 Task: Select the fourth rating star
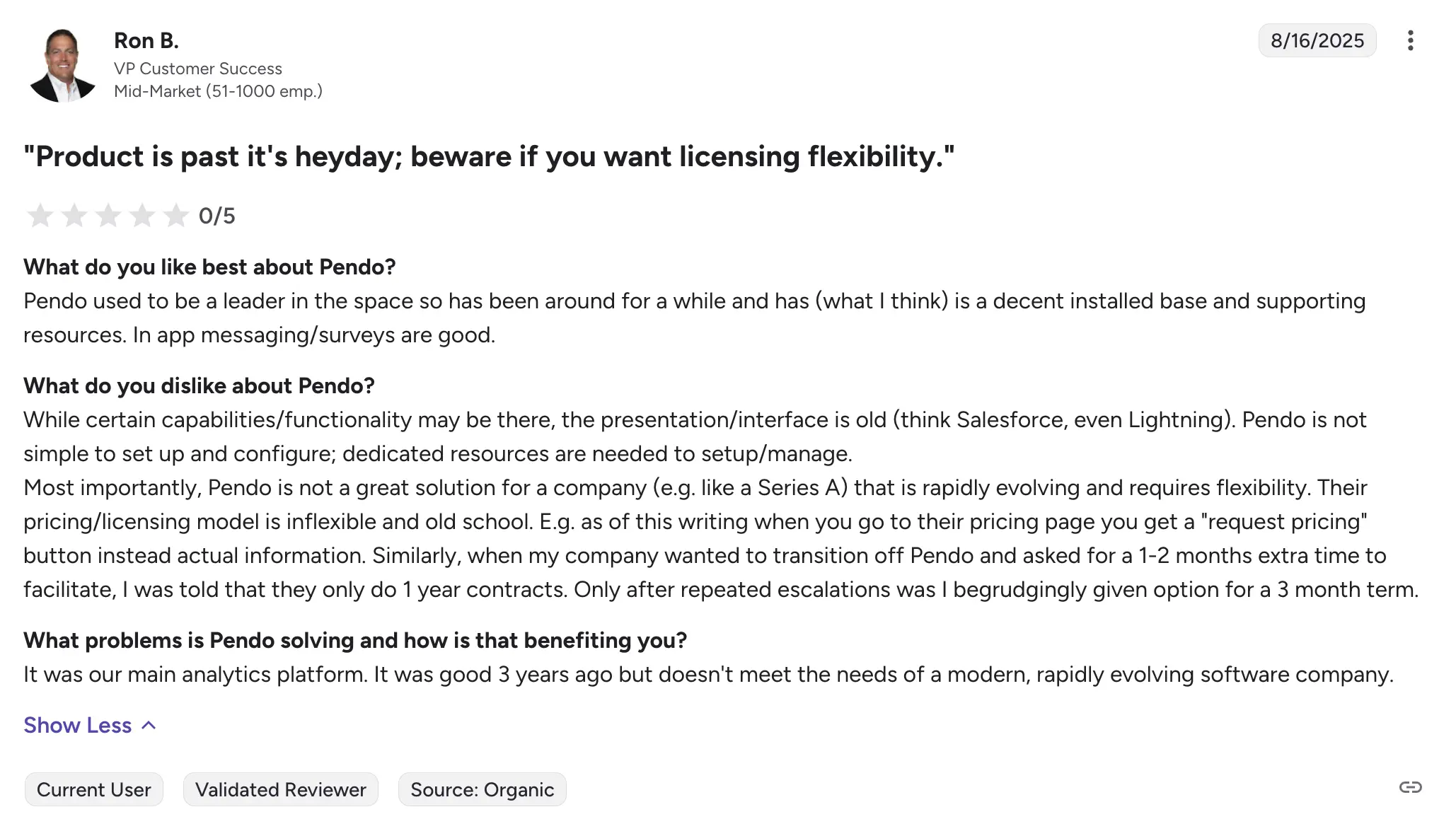141,215
